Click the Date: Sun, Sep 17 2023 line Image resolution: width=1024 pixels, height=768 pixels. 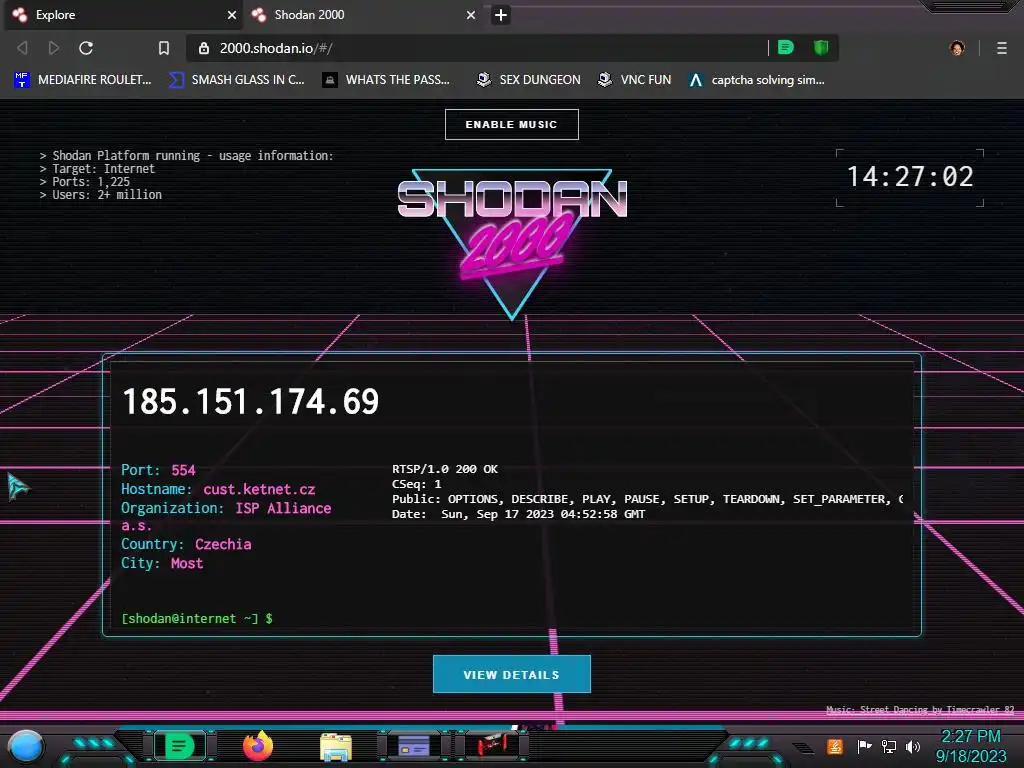pyautogui.click(x=519, y=514)
